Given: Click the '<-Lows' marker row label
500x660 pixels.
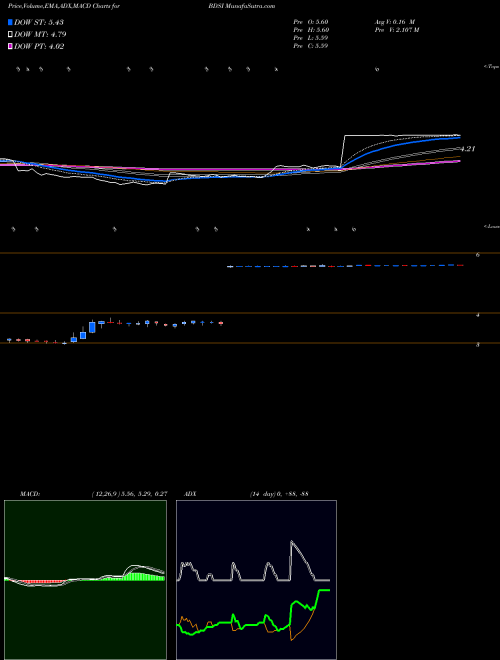Looking at the screenshot, I should click(x=492, y=226).
